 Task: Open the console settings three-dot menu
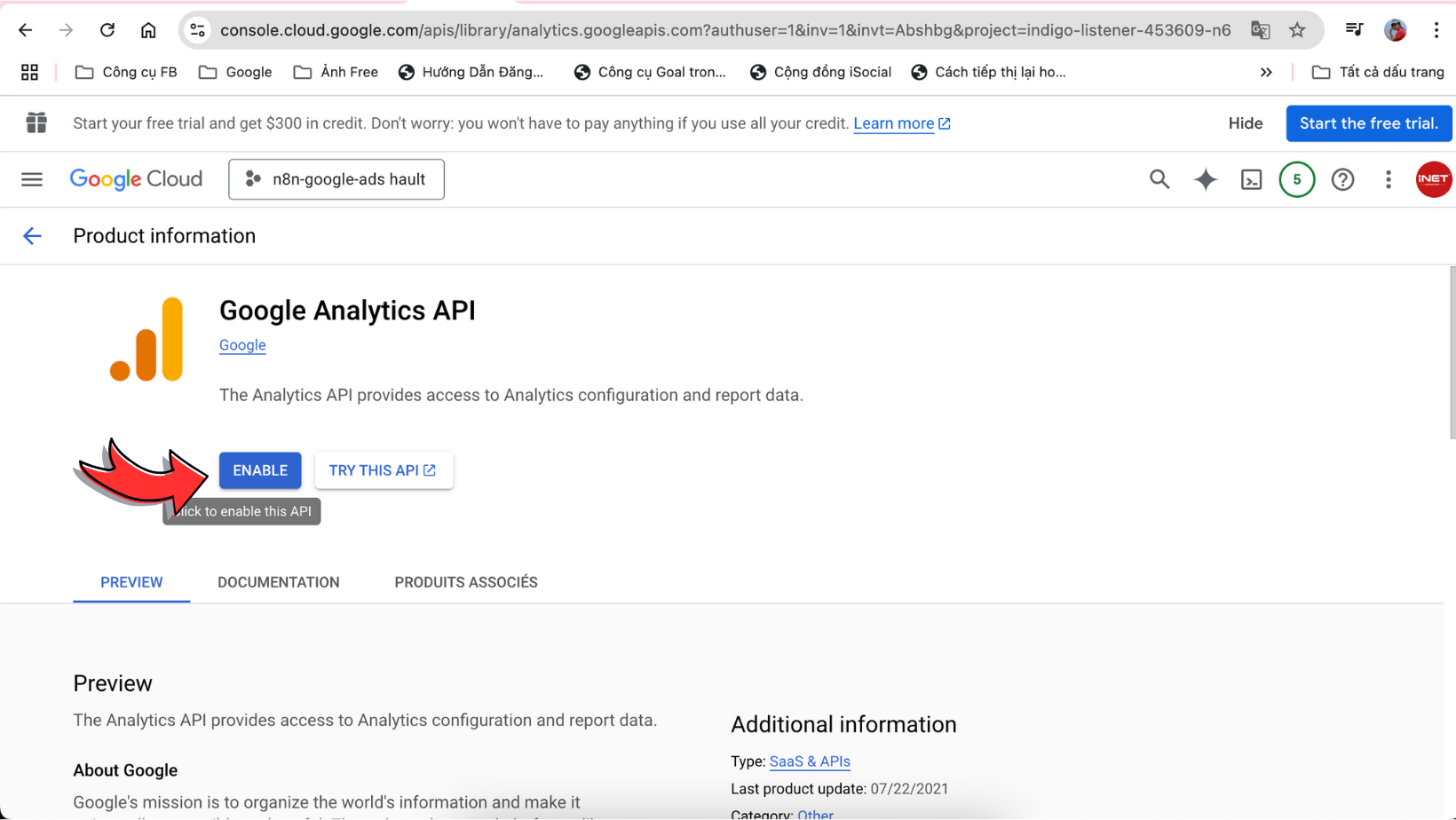click(1389, 179)
